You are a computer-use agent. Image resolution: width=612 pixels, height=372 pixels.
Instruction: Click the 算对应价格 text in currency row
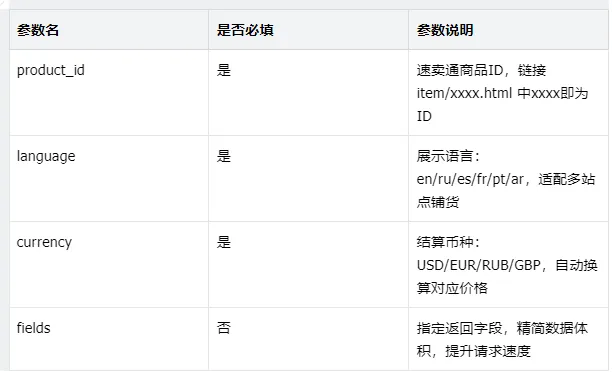[x=452, y=288]
